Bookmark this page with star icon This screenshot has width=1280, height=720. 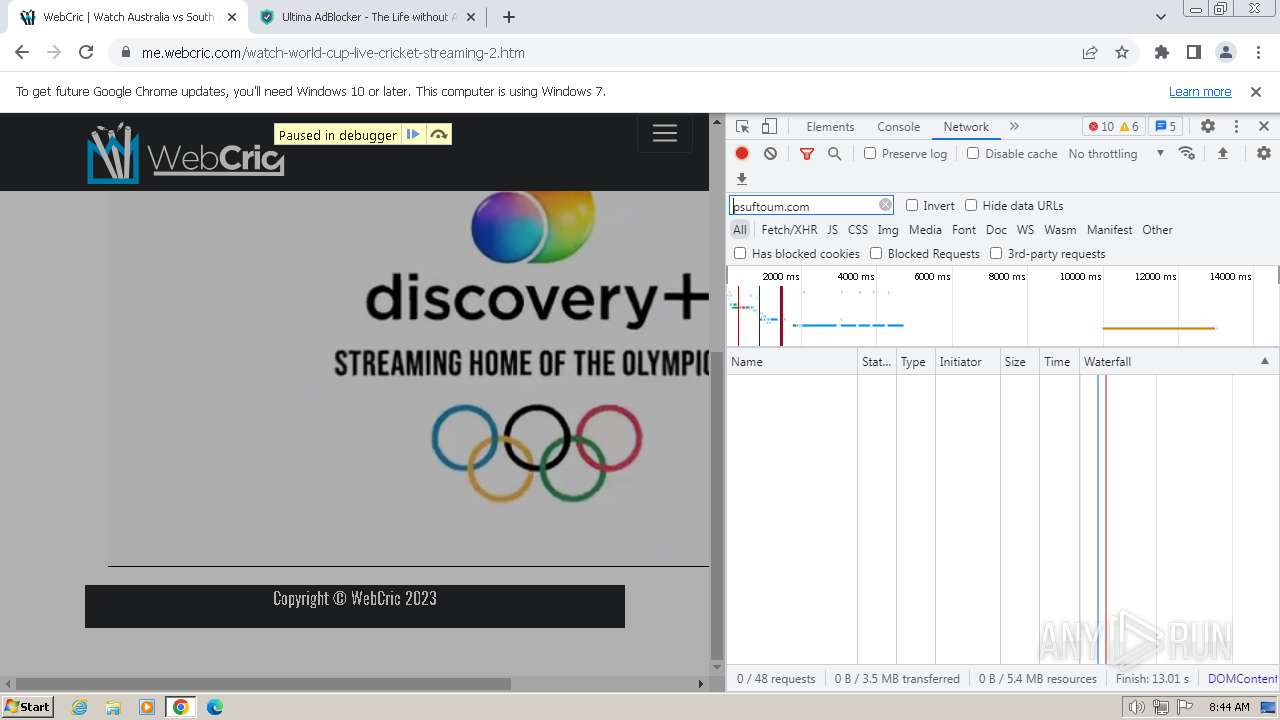pos(1122,52)
